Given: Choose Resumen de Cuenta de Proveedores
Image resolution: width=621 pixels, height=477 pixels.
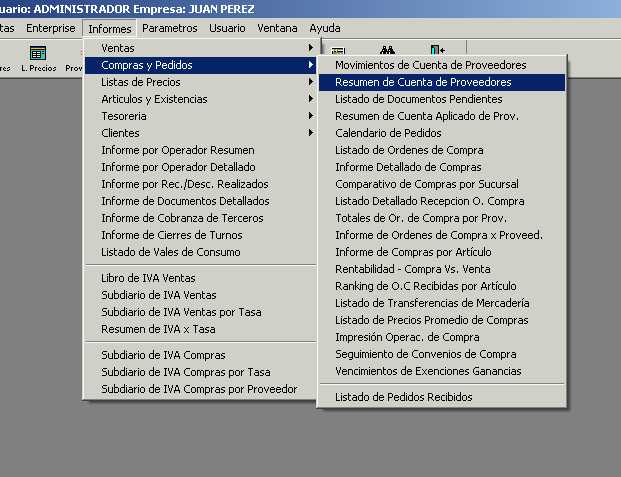Looking at the screenshot, I should click(x=442, y=82).
